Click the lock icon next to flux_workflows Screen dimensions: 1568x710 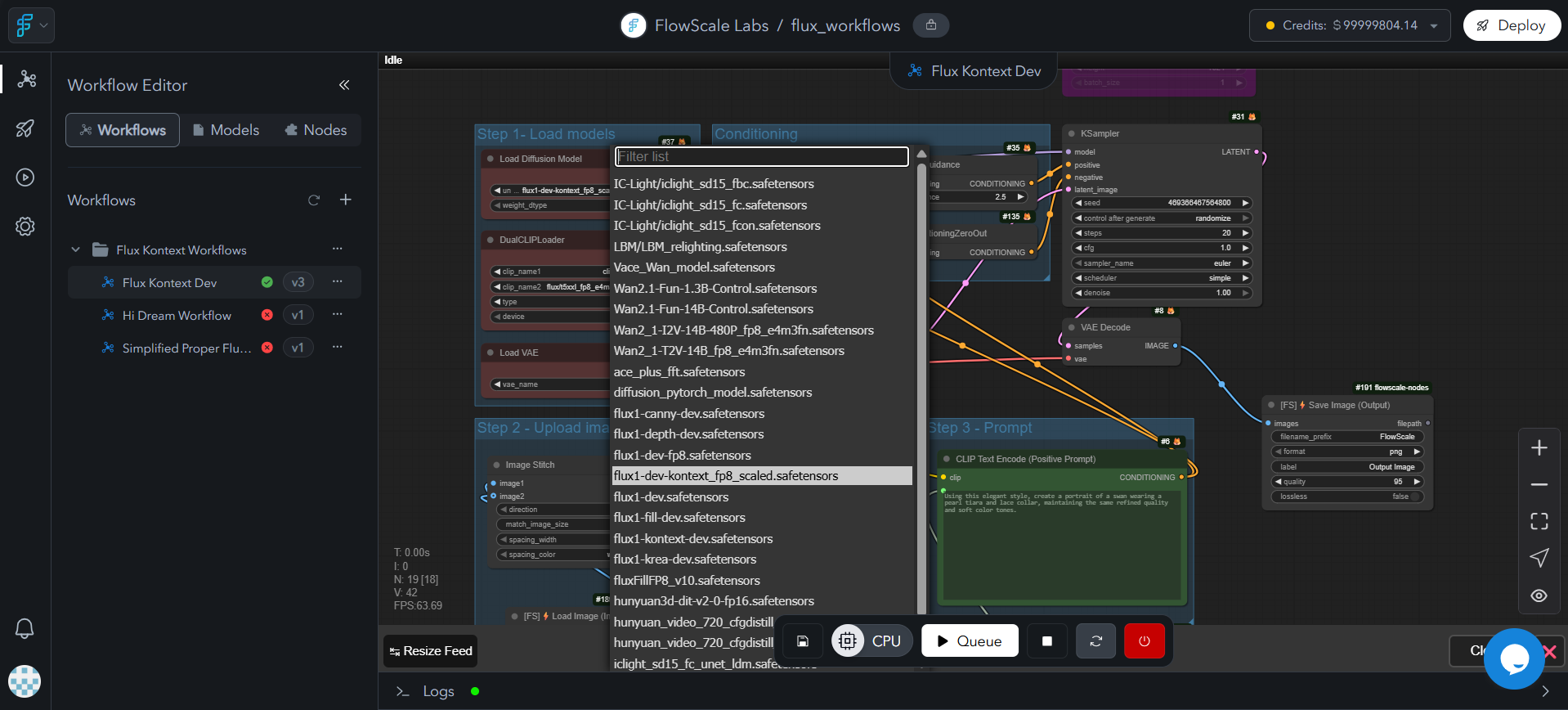[931, 25]
